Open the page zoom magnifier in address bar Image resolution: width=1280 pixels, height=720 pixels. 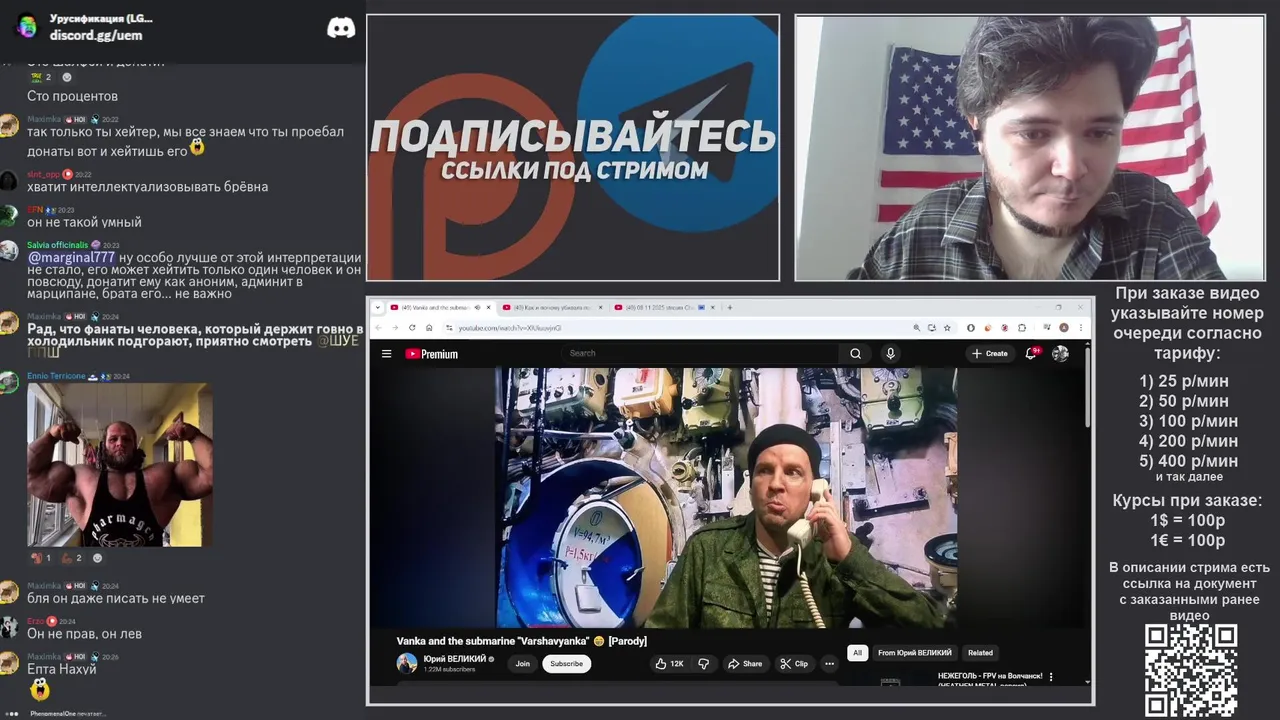[x=916, y=327]
